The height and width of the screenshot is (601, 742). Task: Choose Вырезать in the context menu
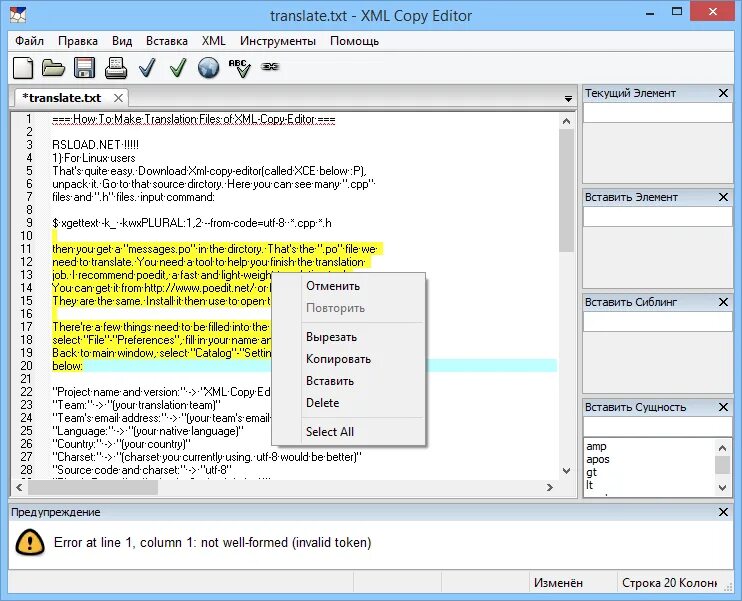point(349,337)
